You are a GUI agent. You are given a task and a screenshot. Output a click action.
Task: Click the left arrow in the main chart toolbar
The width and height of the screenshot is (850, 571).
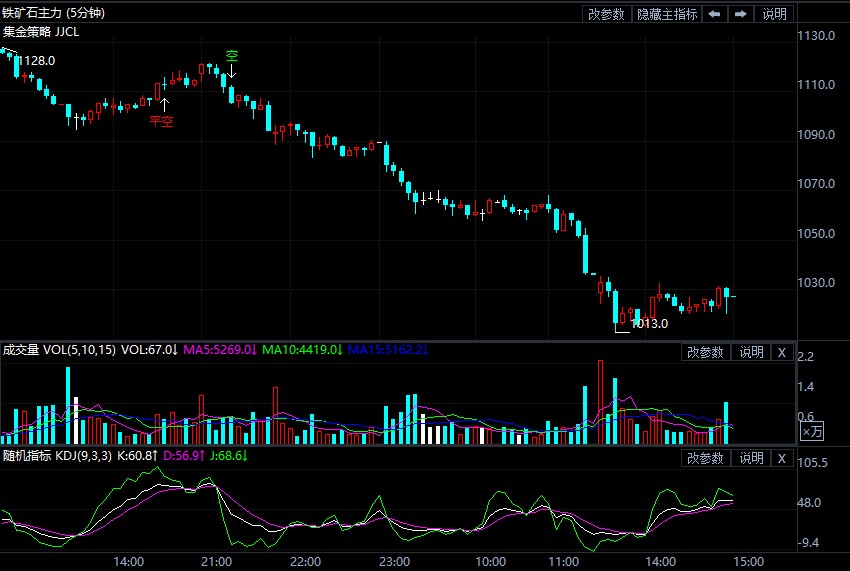[x=714, y=14]
